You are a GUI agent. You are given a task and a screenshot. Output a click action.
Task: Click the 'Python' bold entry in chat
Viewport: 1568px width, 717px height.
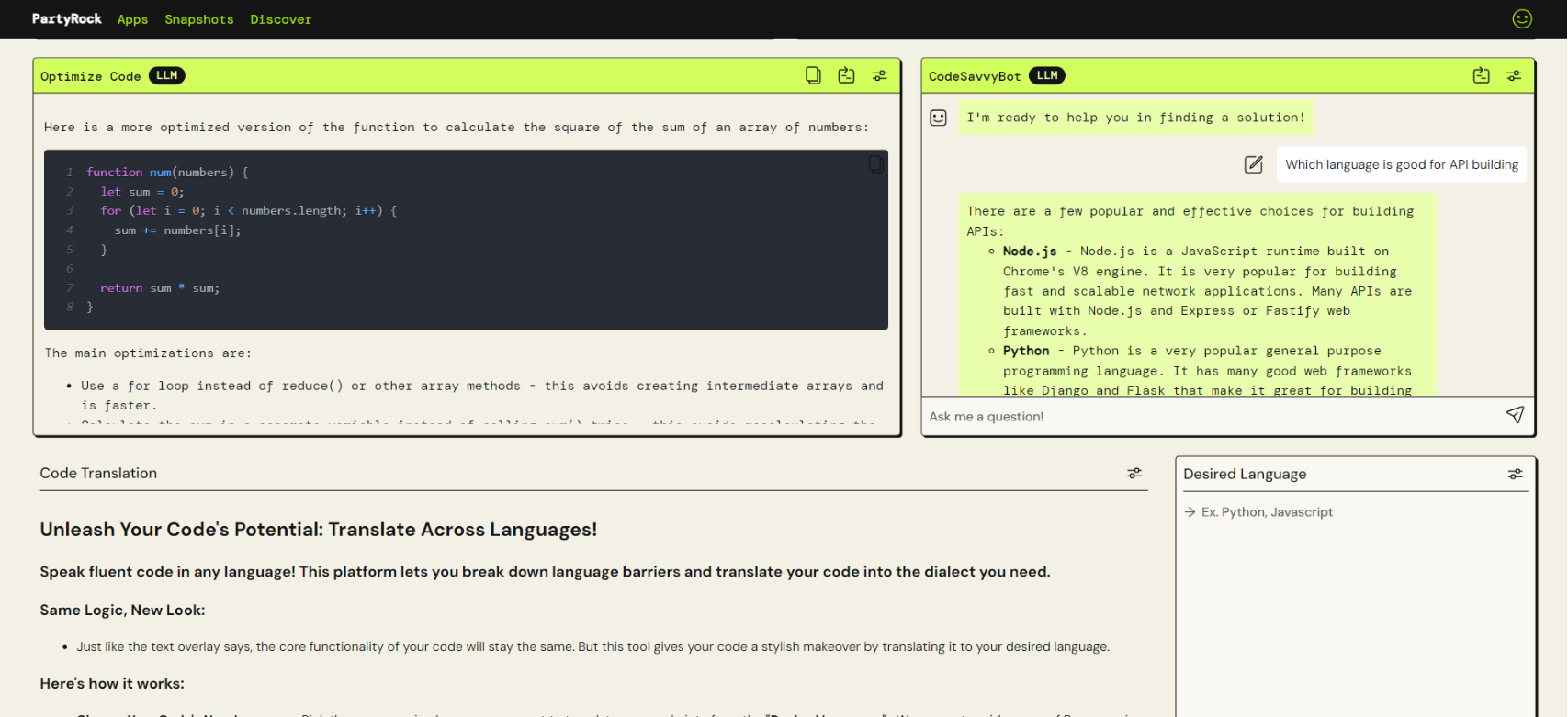click(x=1026, y=351)
